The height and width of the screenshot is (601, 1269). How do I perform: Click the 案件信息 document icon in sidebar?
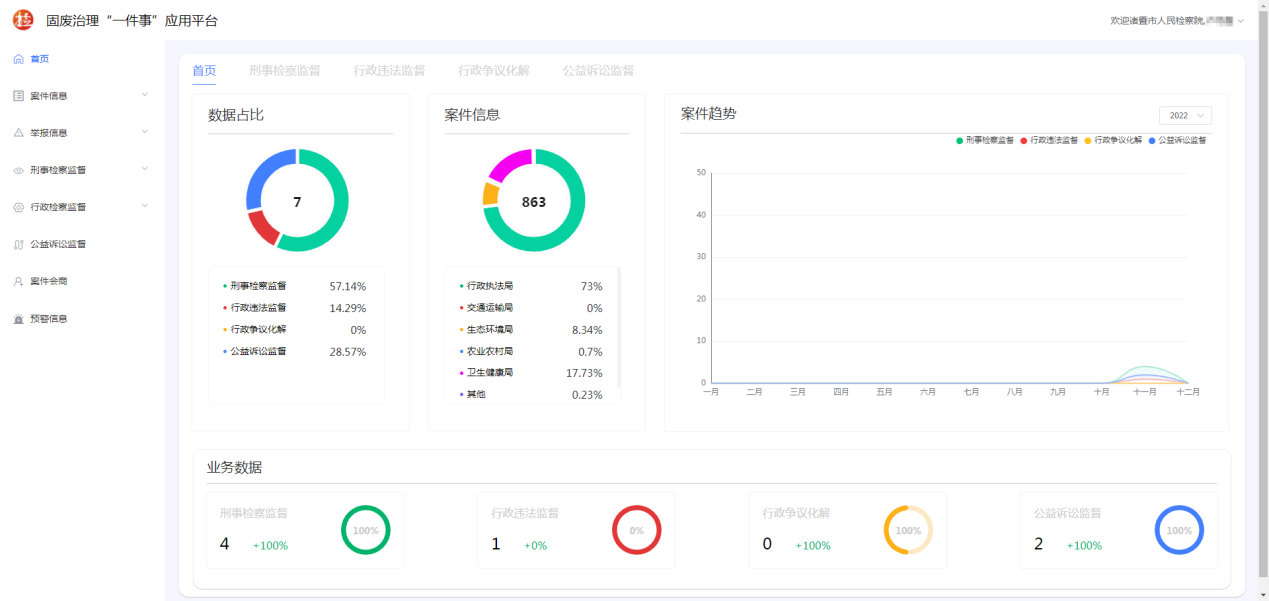coord(18,96)
